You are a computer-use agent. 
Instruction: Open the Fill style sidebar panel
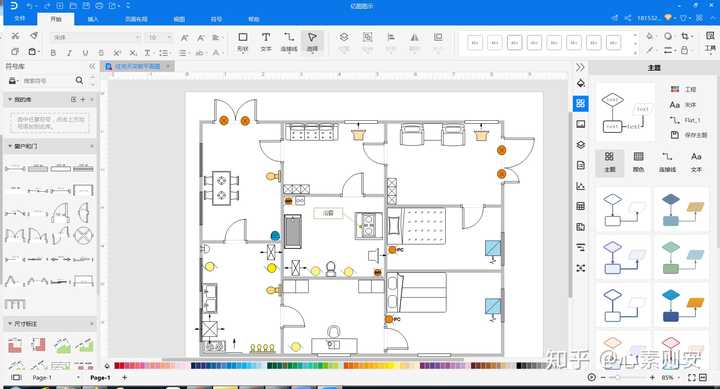[580, 83]
